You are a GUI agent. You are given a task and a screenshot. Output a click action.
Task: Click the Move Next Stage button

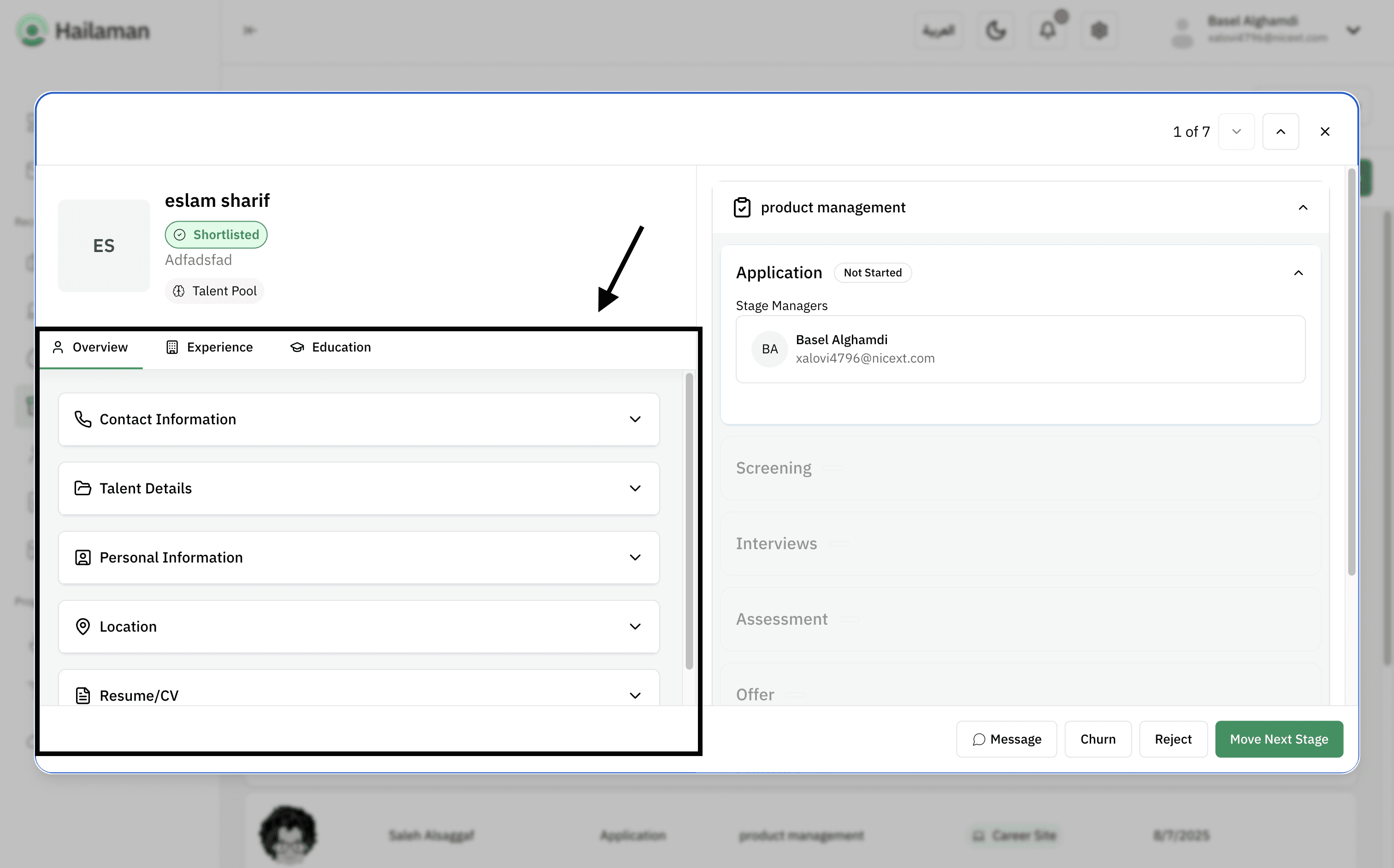click(x=1279, y=739)
